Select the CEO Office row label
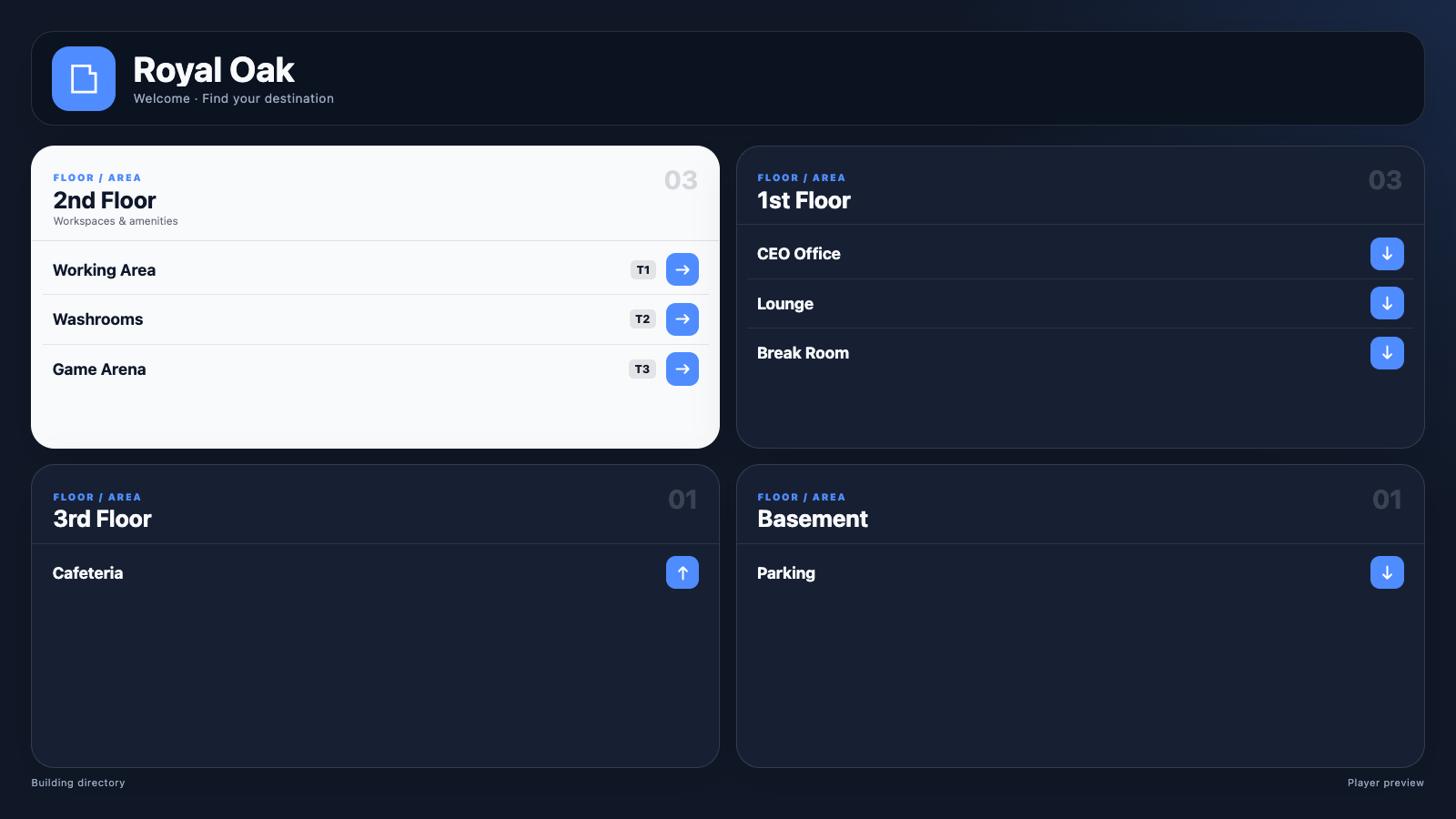The width and height of the screenshot is (1456, 819). [x=799, y=254]
